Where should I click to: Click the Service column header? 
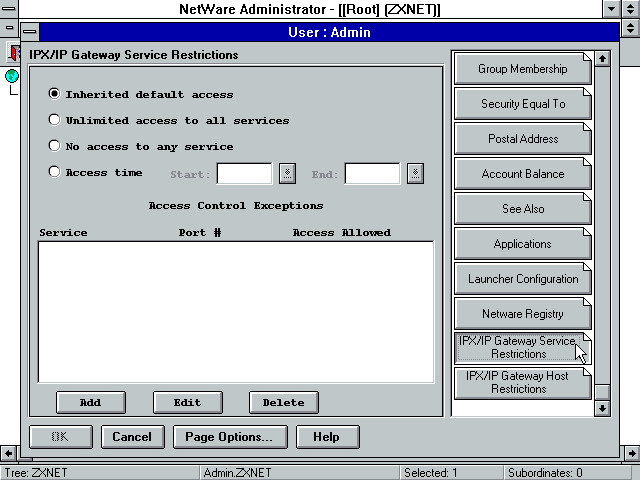click(x=63, y=232)
